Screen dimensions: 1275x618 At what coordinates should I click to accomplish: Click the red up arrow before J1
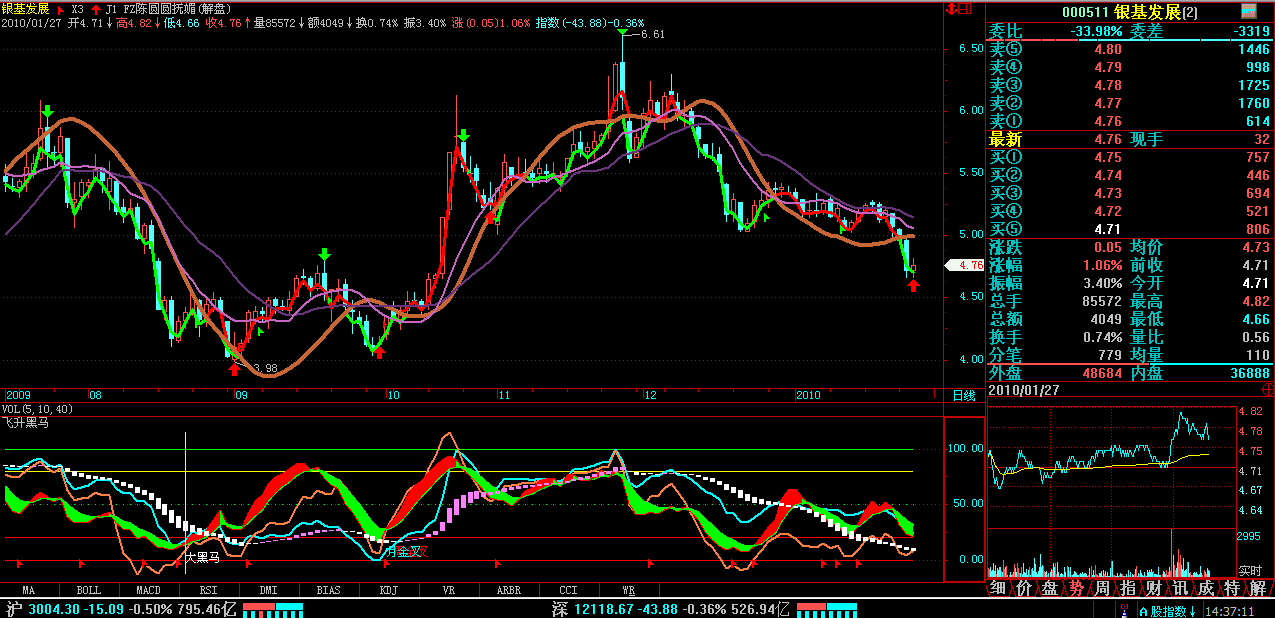pos(95,9)
